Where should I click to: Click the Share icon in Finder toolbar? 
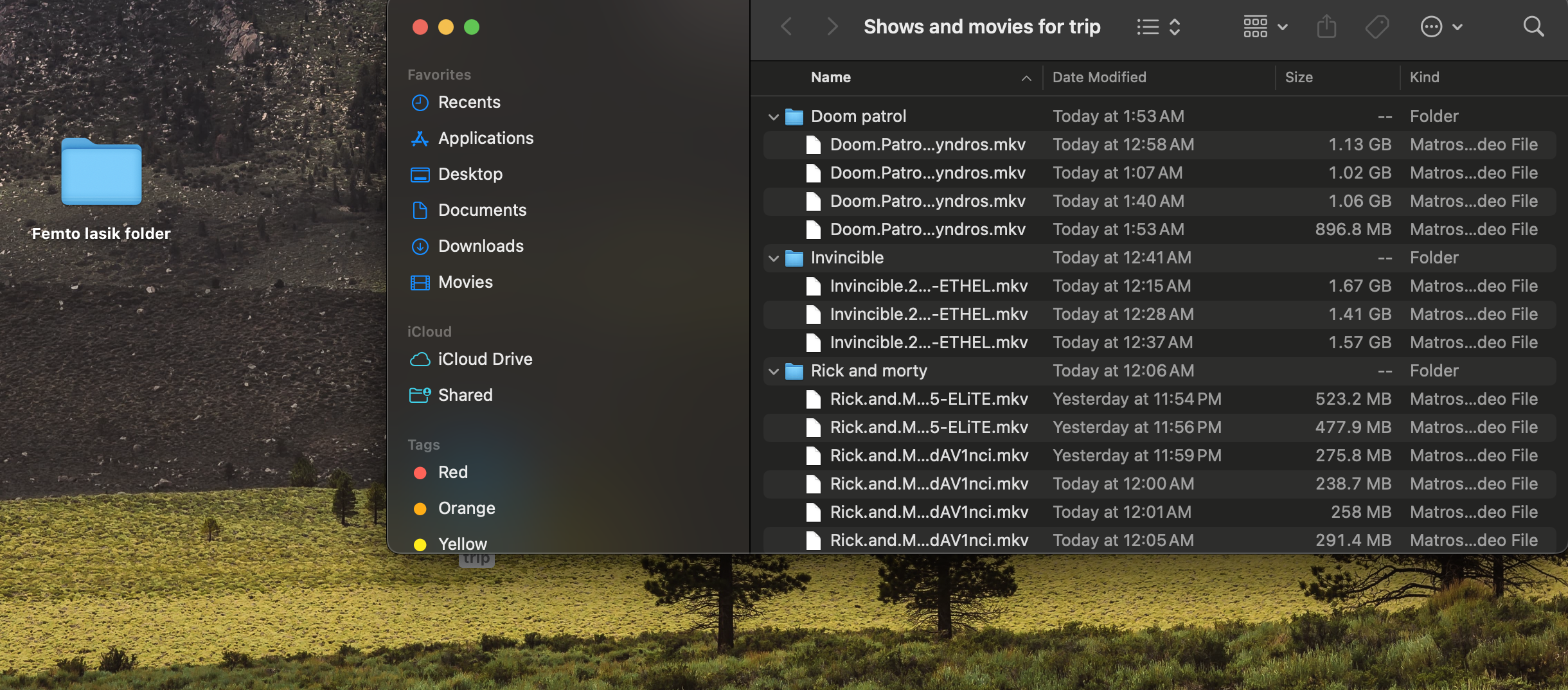1326,27
